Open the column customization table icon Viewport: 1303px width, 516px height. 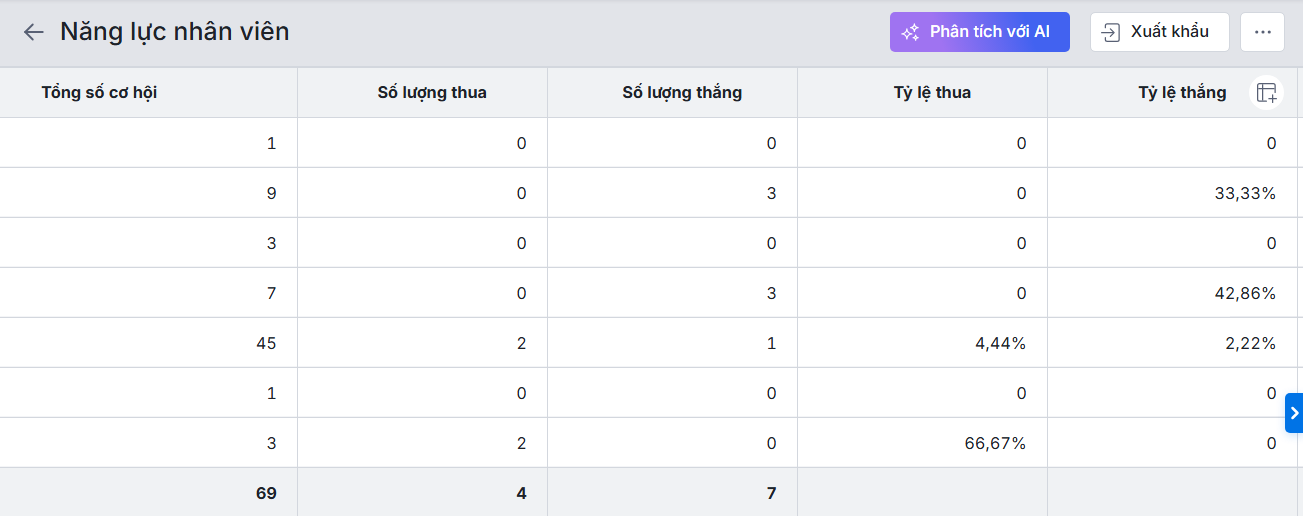pos(1267,93)
